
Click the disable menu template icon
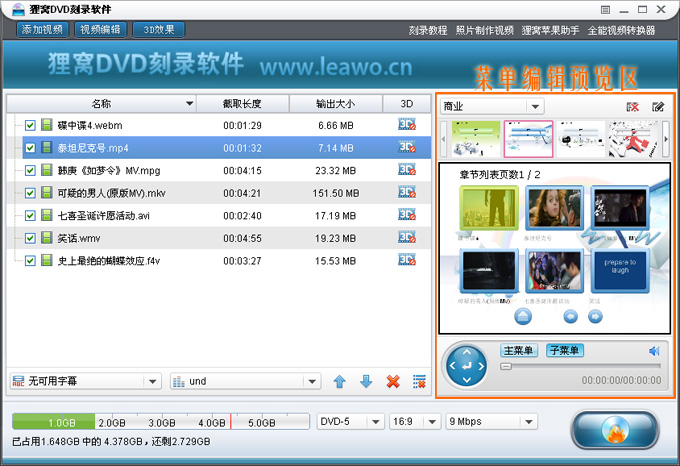[633, 107]
